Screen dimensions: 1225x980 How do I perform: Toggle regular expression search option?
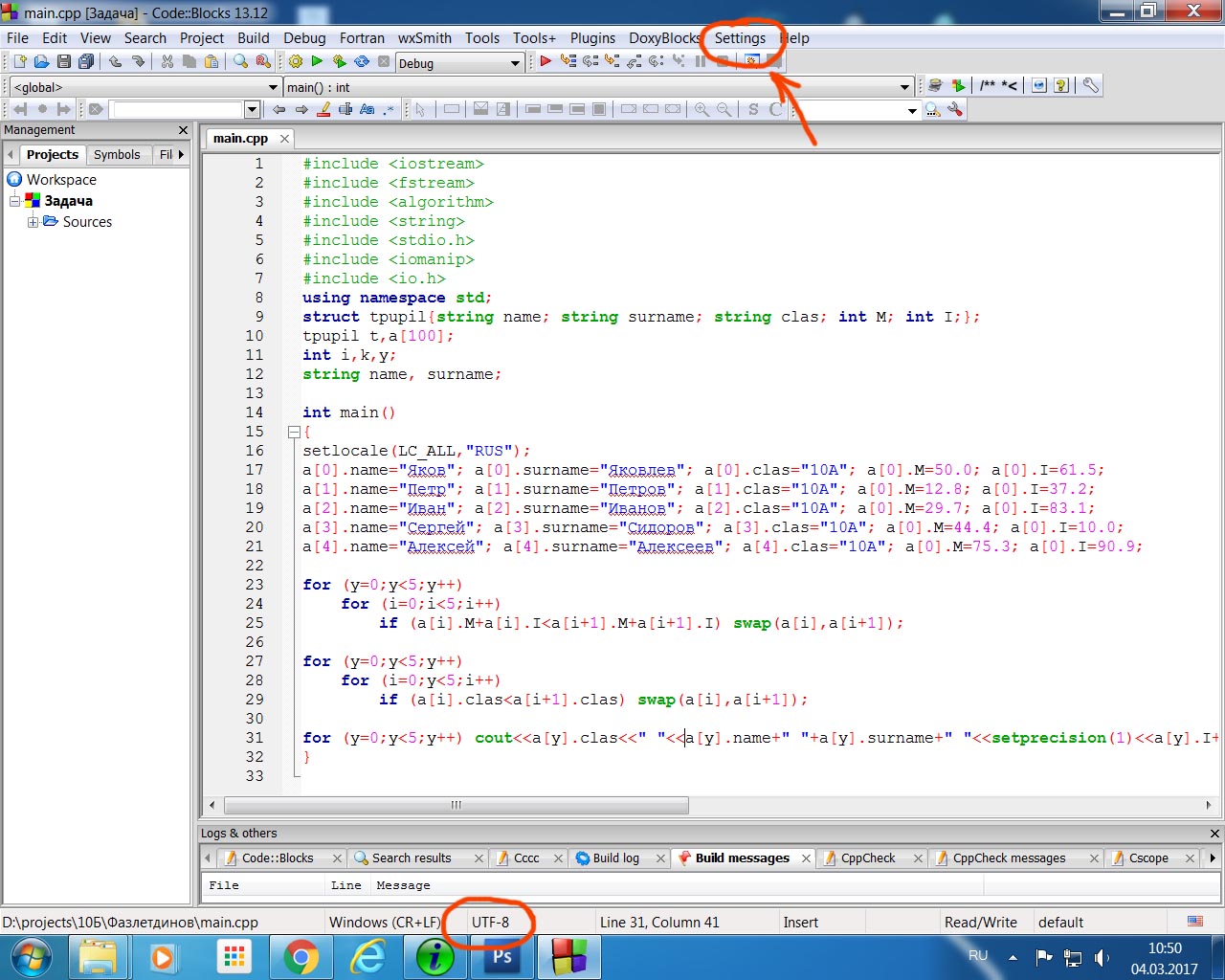[389, 110]
